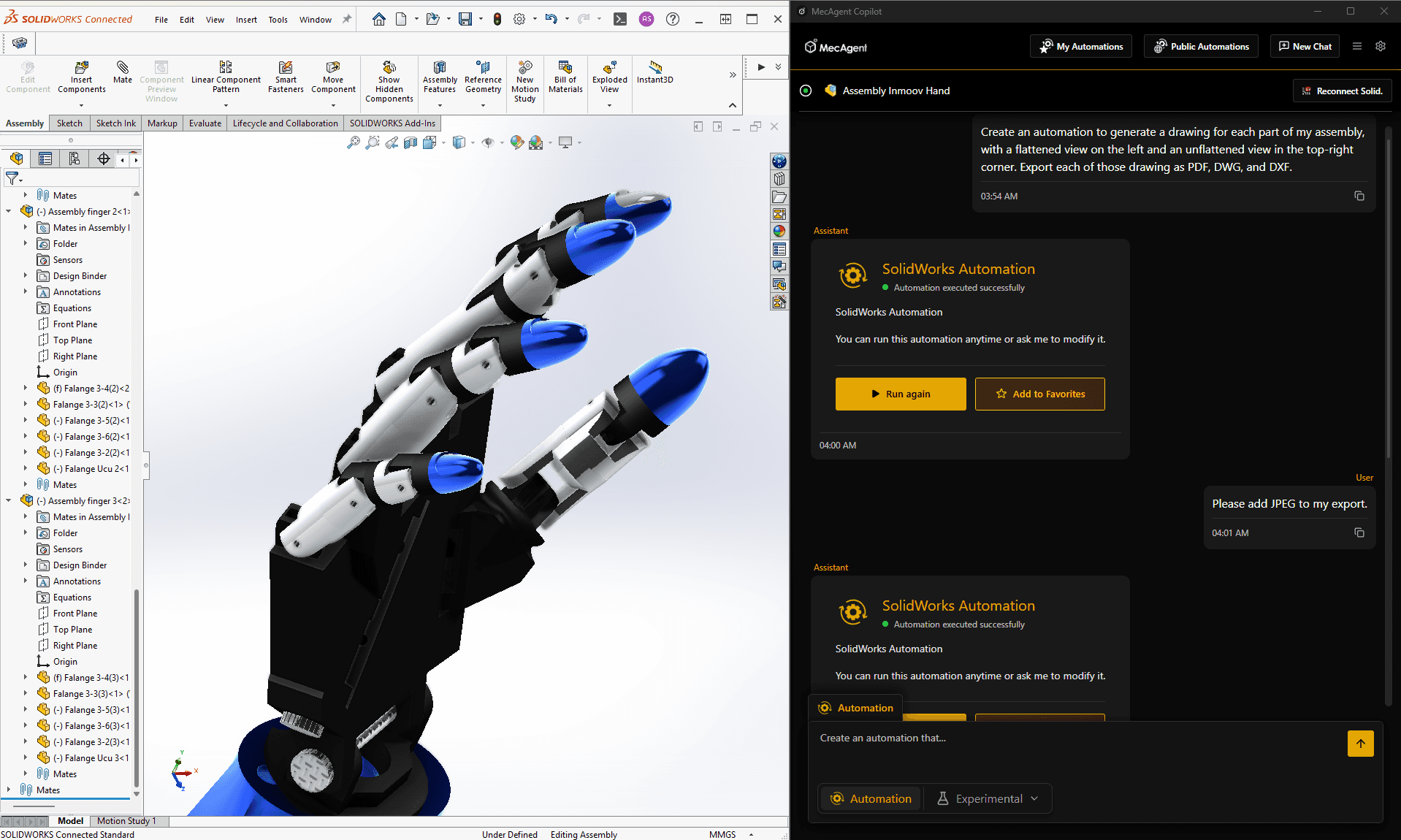Image resolution: width=1401 pixels, height=840 pixels.
Task: Click Add to Favorites
Action: click(1040, 394)
